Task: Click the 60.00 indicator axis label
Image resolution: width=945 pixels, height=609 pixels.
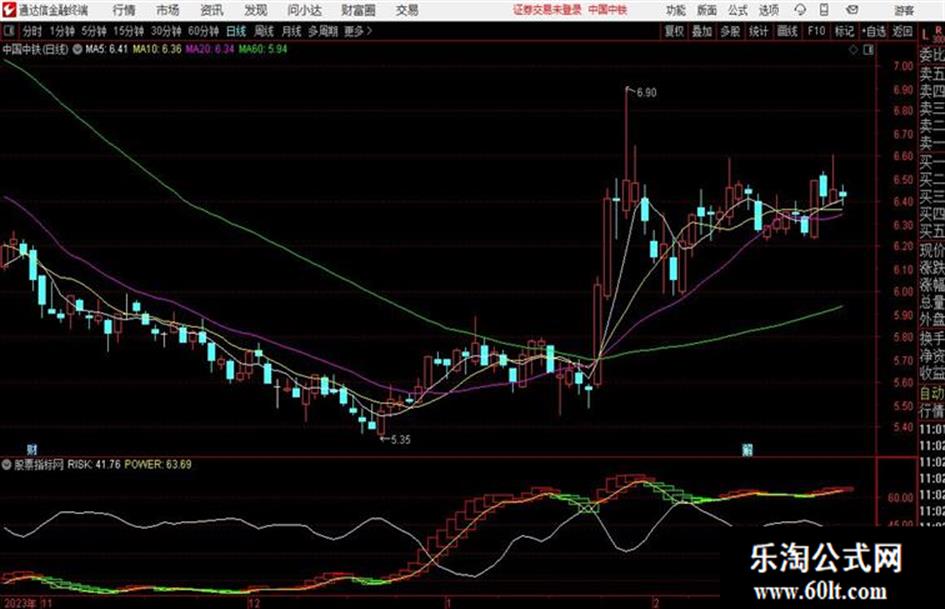Action: point(900,497)
